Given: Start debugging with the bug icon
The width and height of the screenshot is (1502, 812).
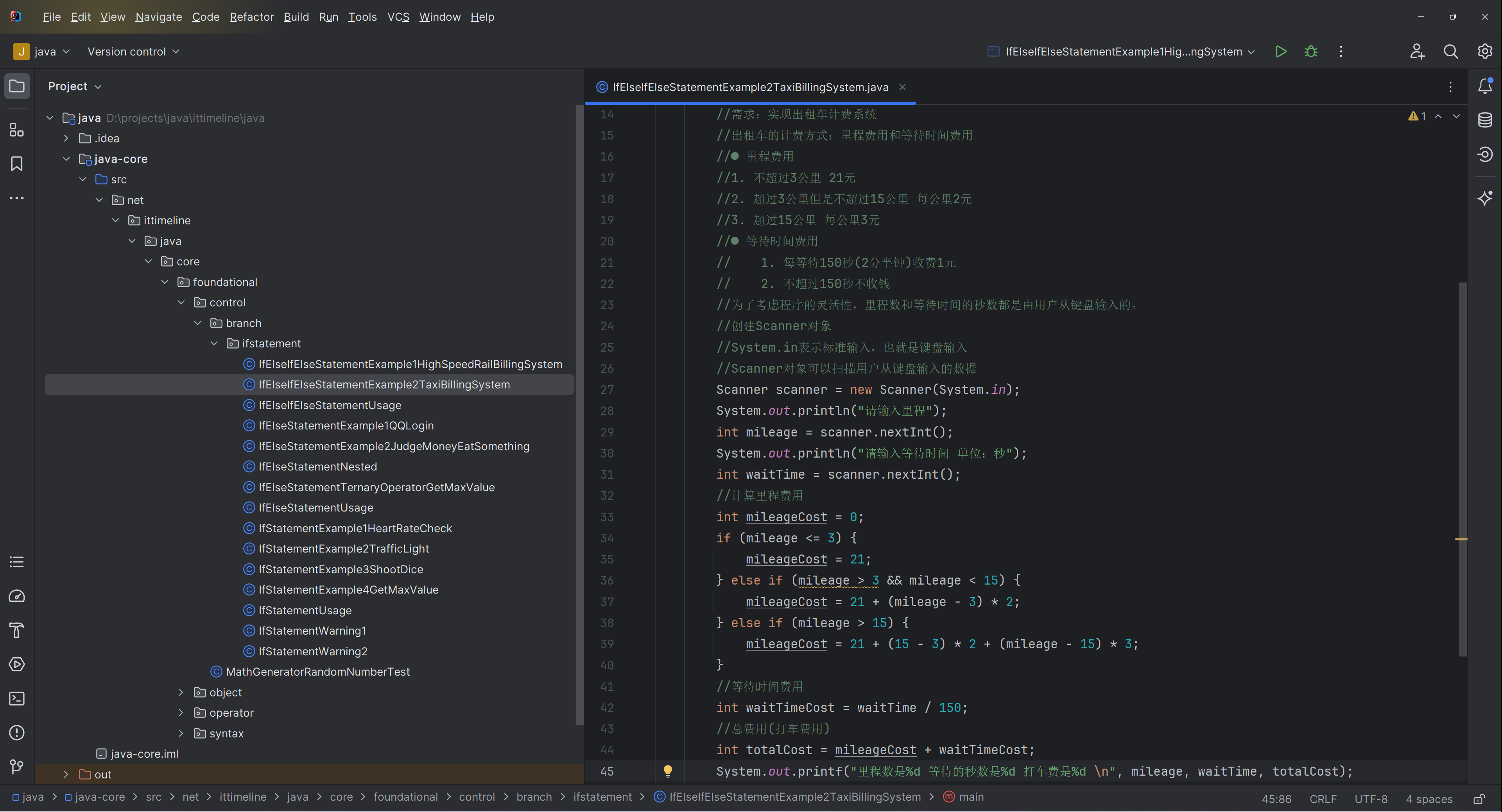Looking at the screenshot, I should click(1311, 51).
